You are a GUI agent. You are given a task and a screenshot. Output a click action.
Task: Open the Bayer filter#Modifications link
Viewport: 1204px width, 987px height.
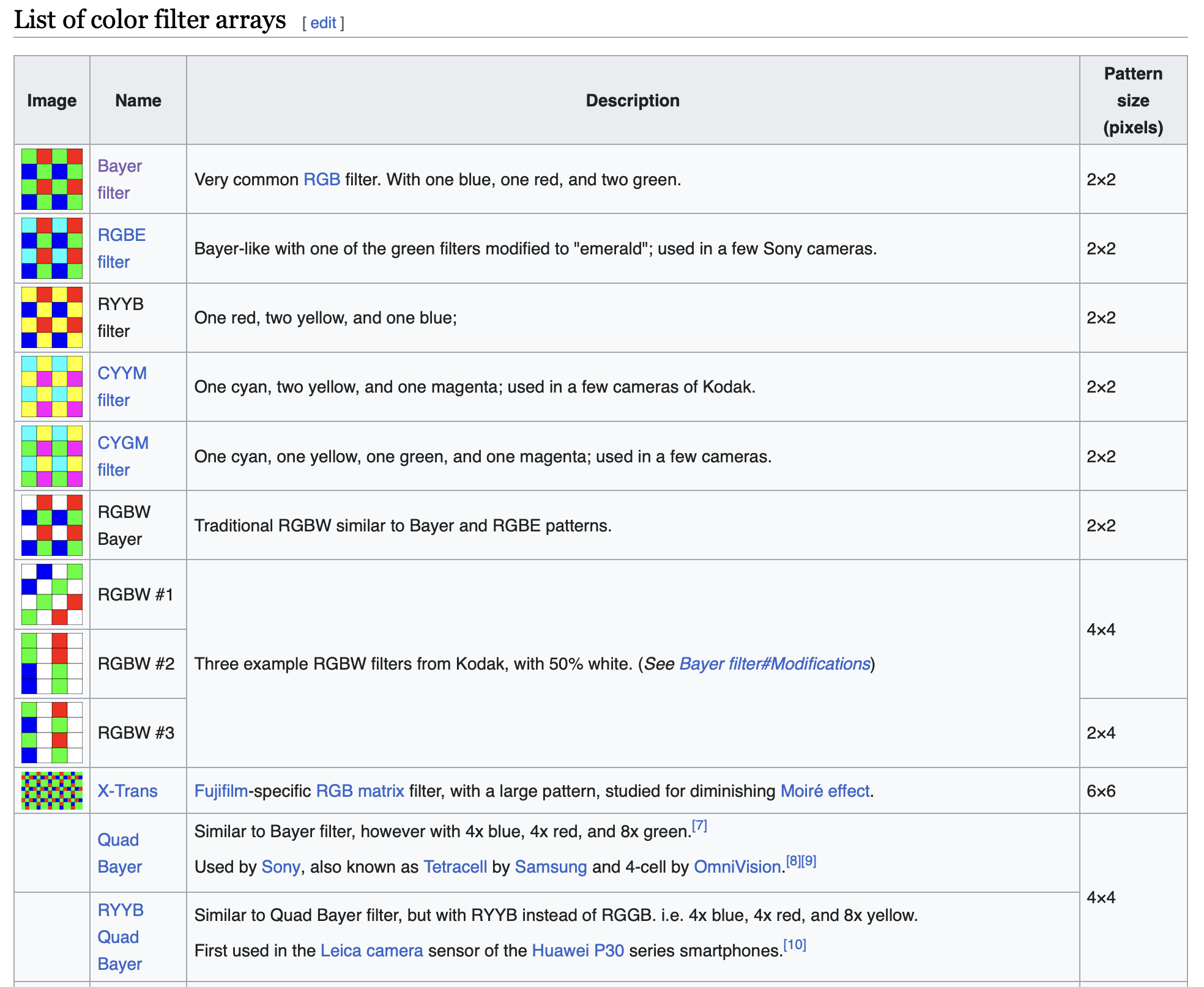click(x=775, y=664)
